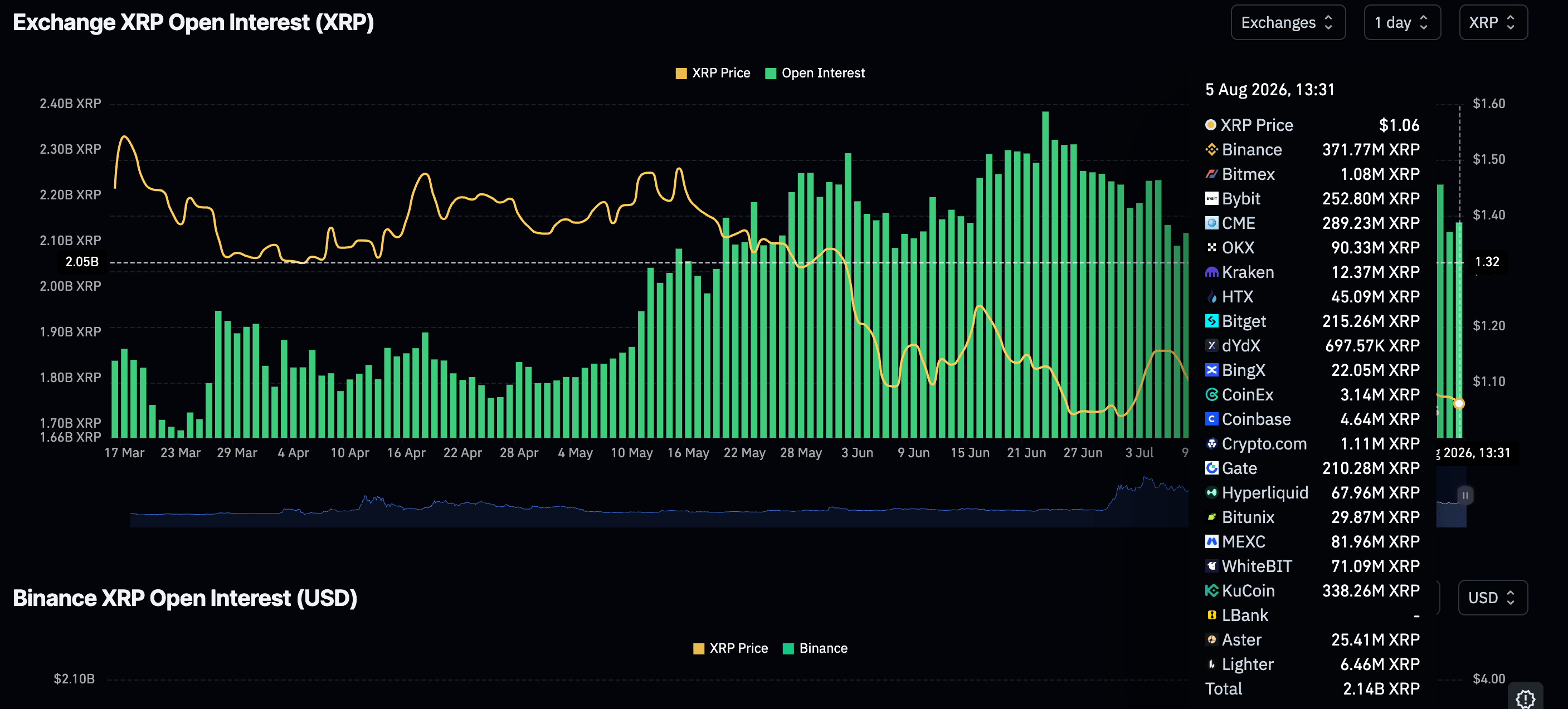Screen dimensions: 1568x709
Task: Click the Bitunix logo icon
Action: click(x=1211, y=517)
